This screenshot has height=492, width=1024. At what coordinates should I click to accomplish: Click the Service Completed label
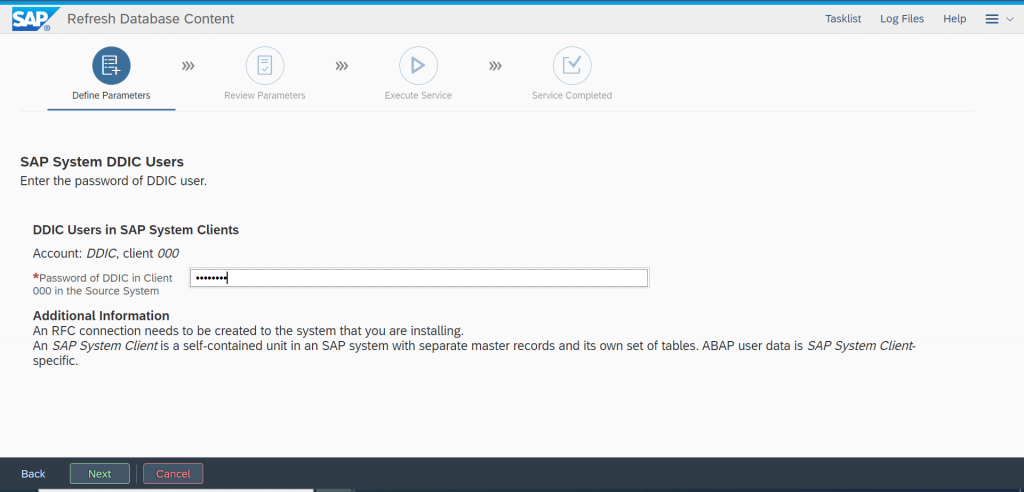(571, 95)
